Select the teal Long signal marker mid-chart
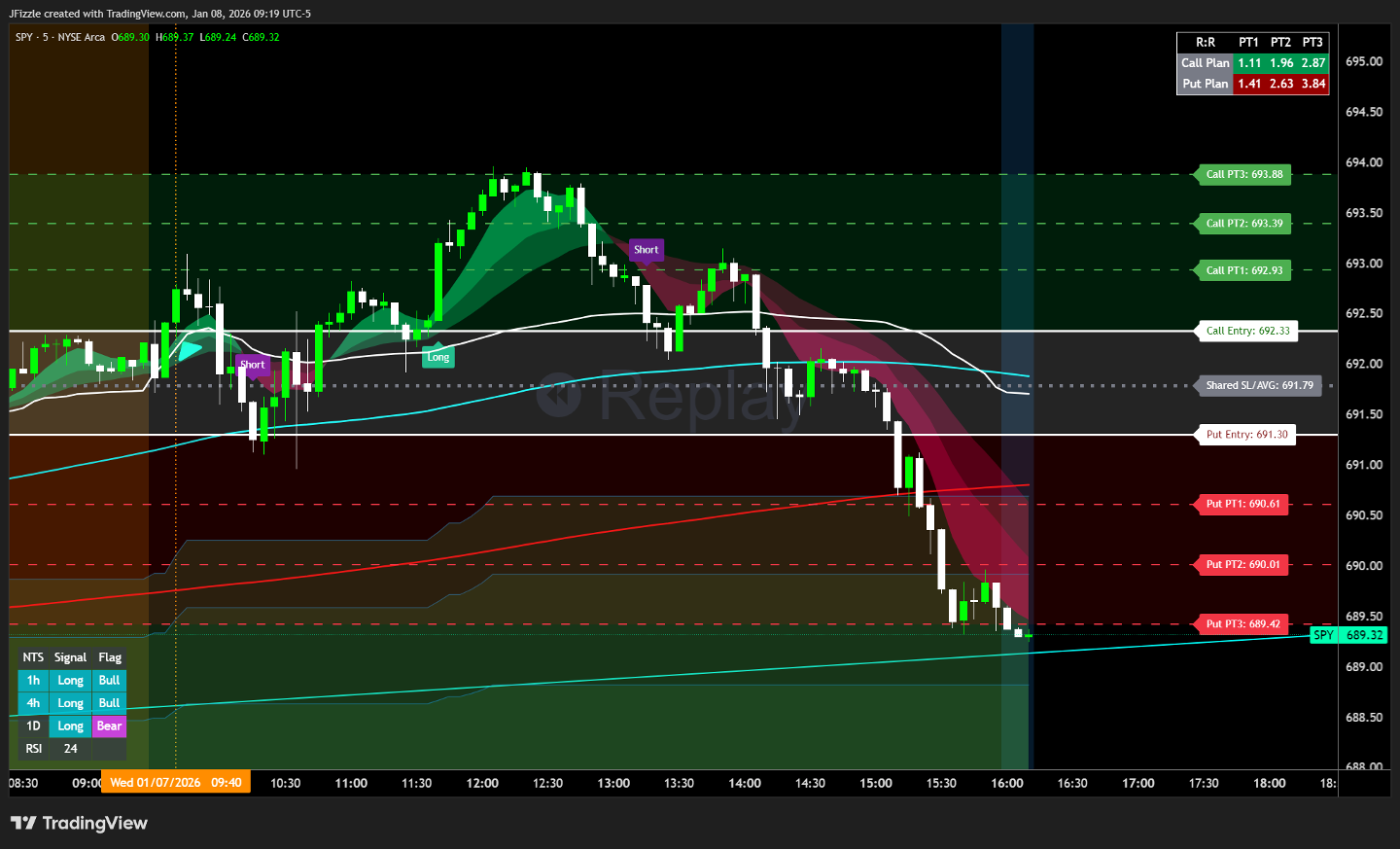 click(437, 357)
